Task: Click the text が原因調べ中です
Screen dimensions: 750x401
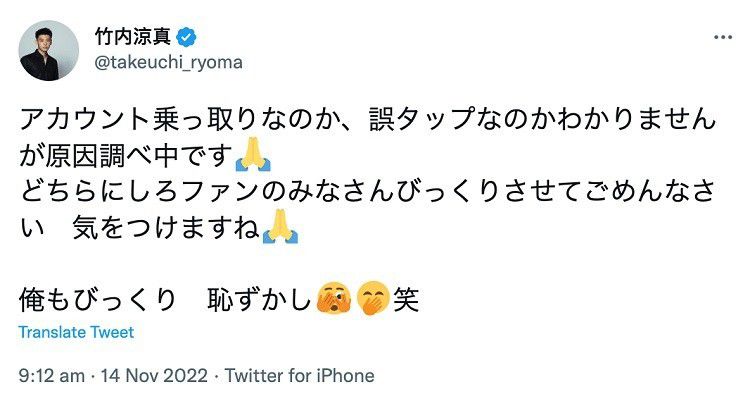Action: pyautogui.click(x=123, y=157)
